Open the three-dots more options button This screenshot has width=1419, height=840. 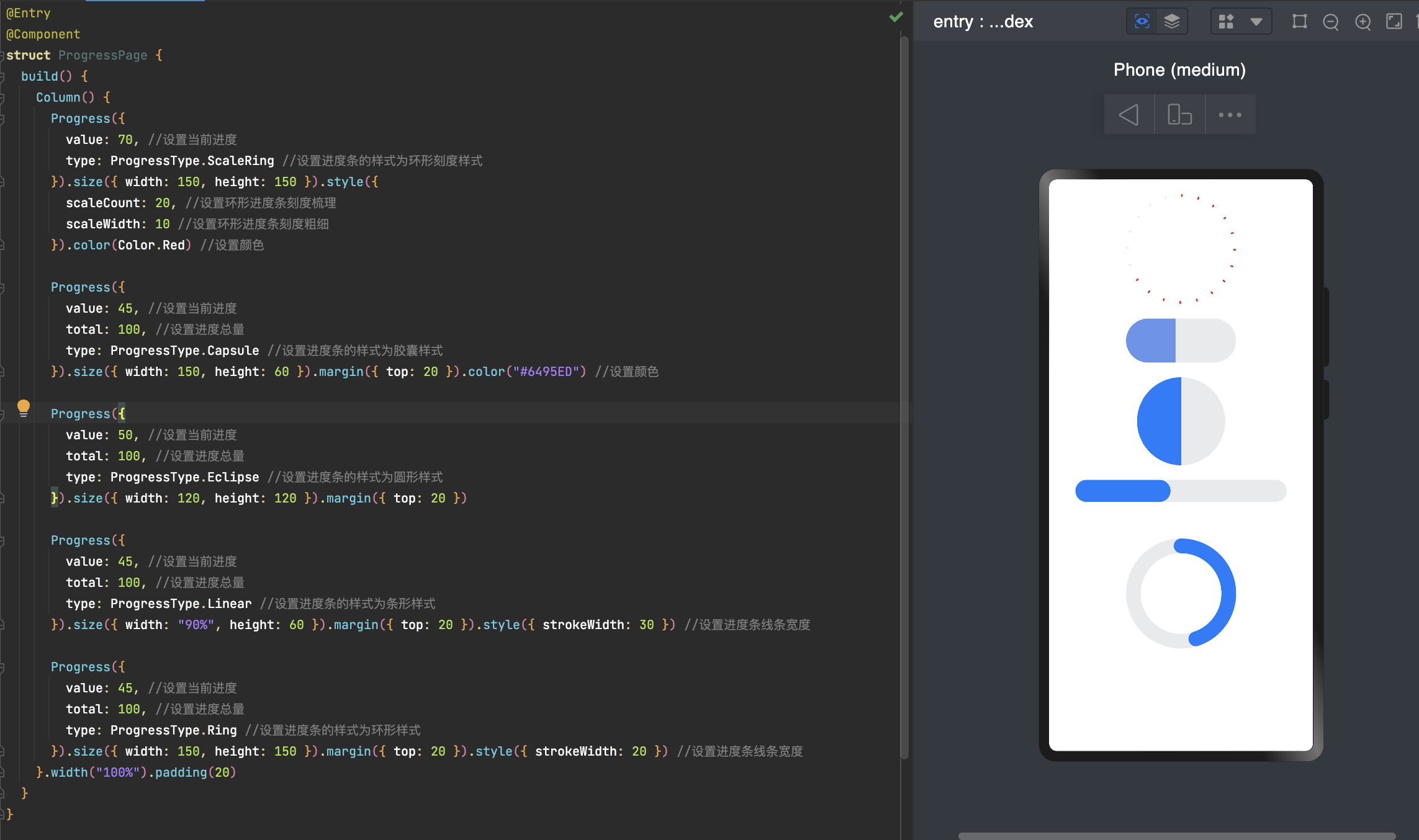click(x=1230, y=115)
